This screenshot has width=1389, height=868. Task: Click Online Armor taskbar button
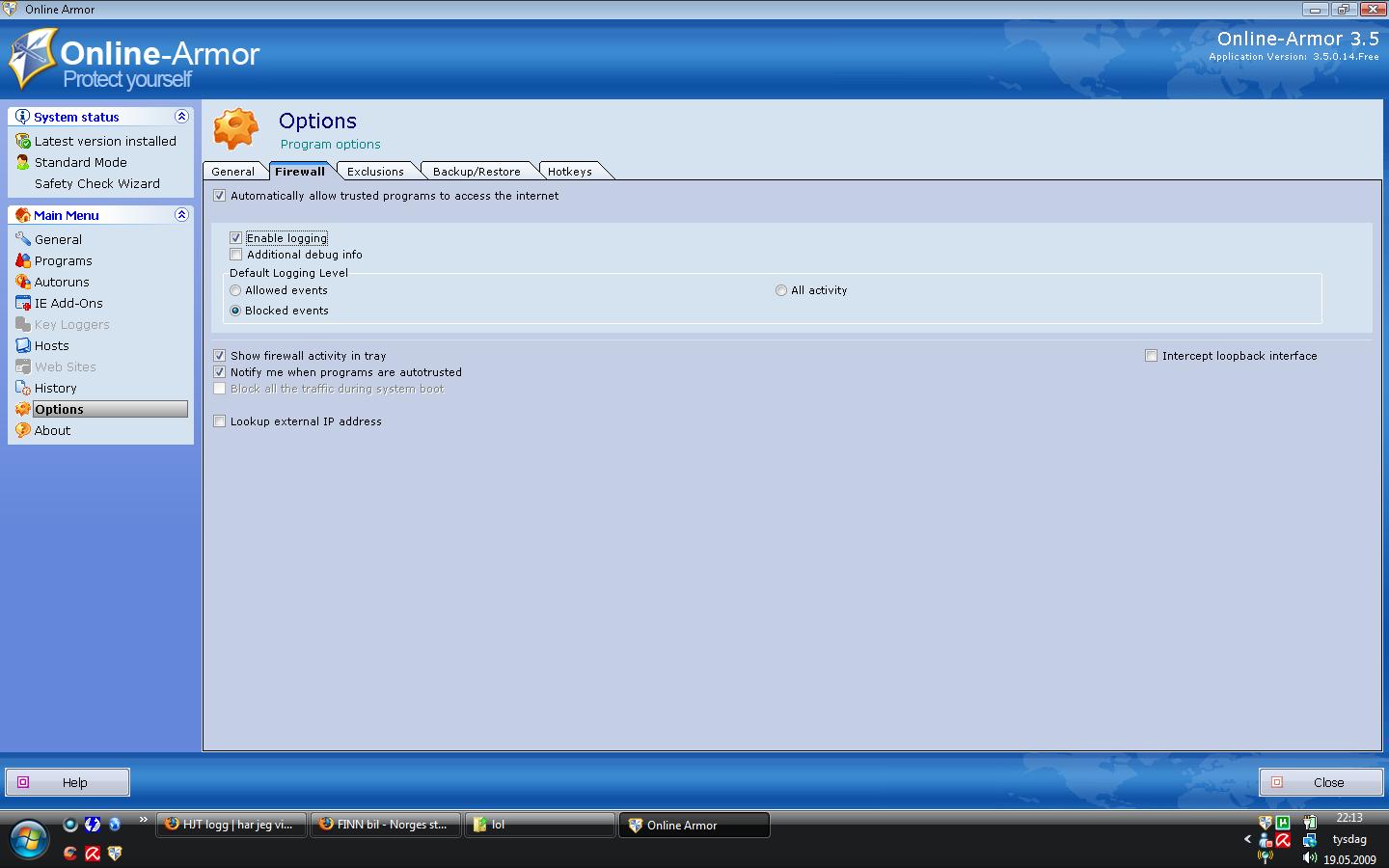point(694,825)
